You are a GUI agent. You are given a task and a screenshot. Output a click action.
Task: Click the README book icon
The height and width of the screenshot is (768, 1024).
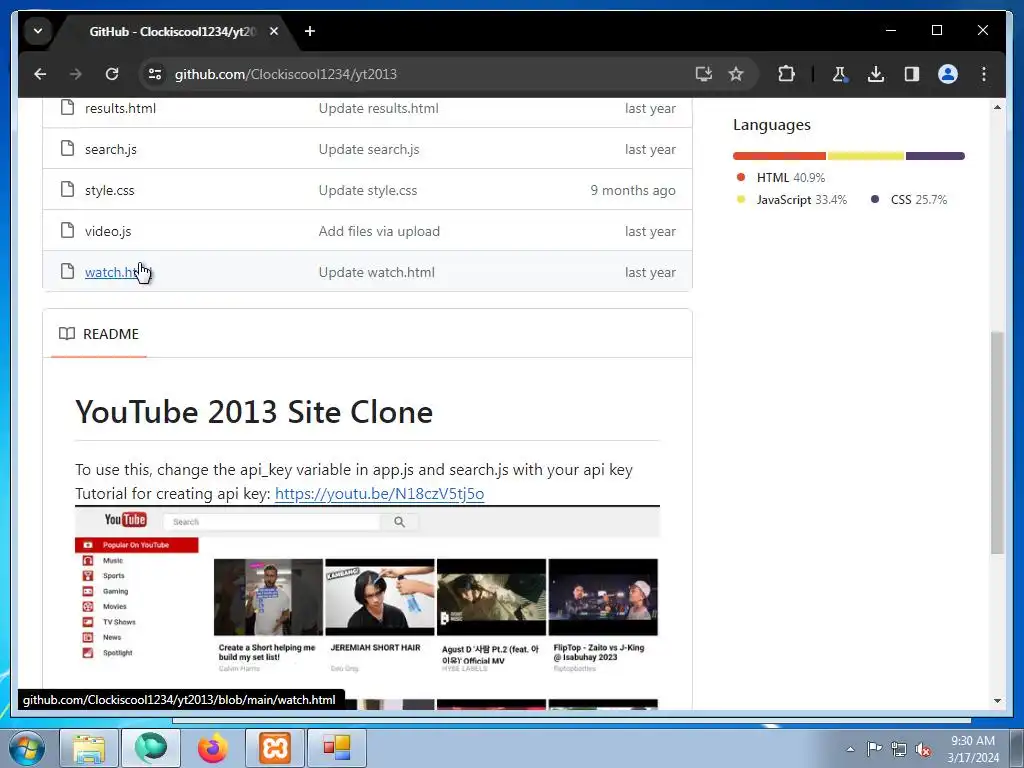67,334
